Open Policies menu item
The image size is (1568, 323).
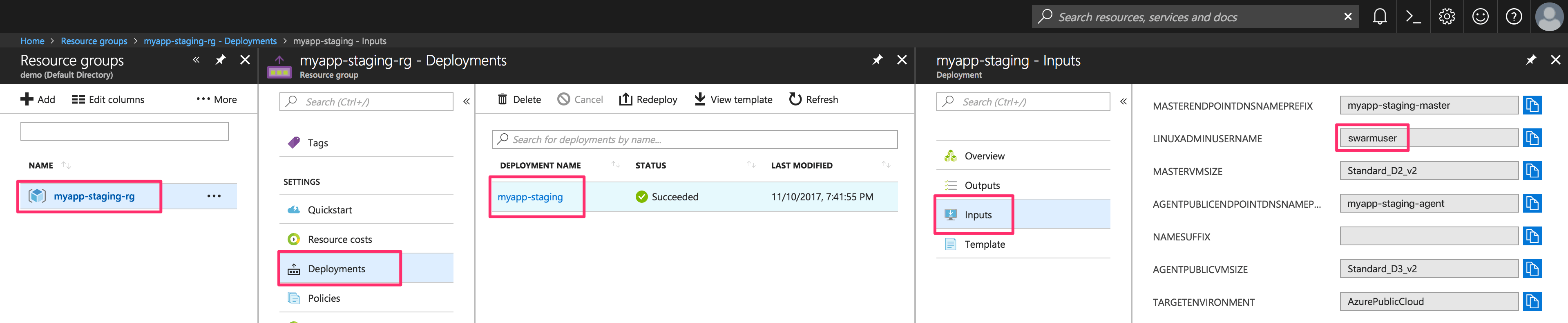[366, 298]
